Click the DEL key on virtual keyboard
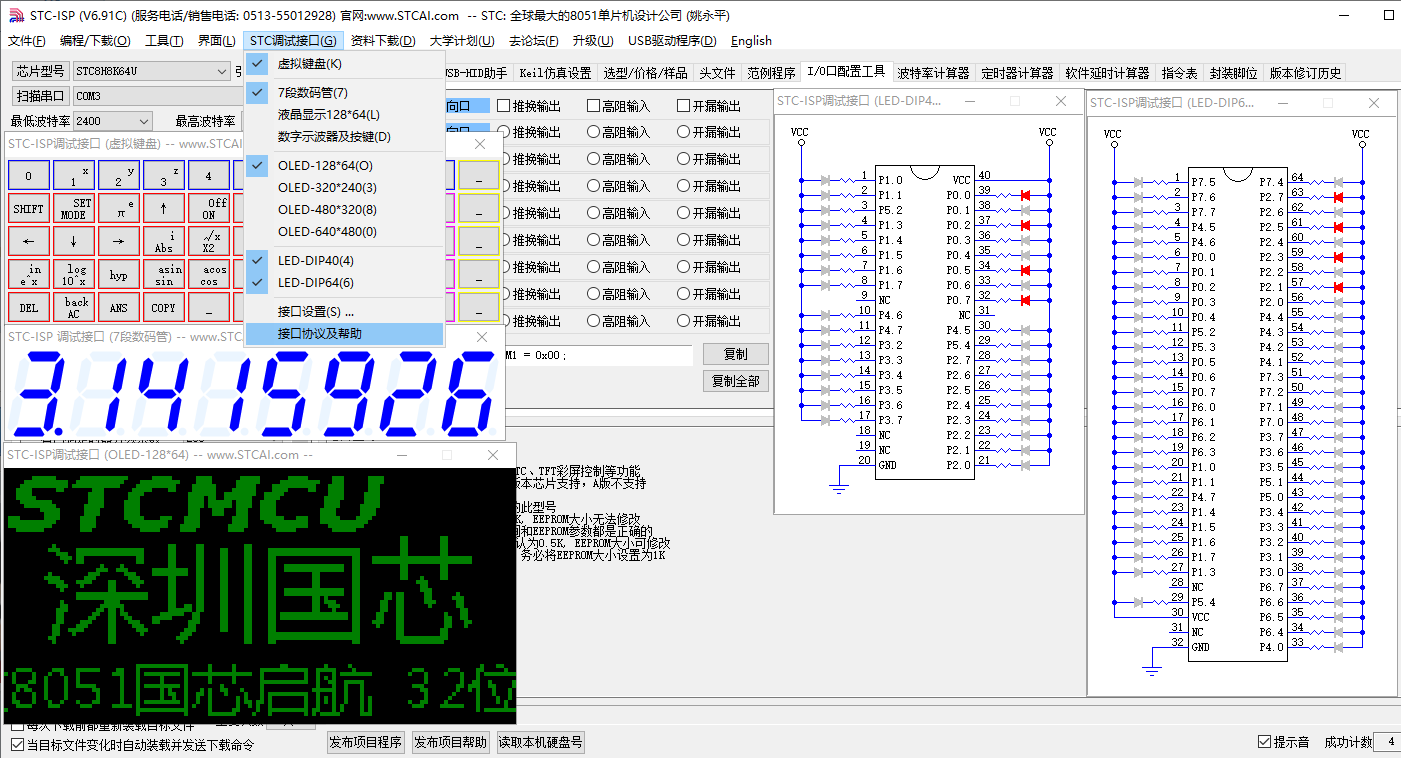 pyautogui.click(x=28, y=307)
